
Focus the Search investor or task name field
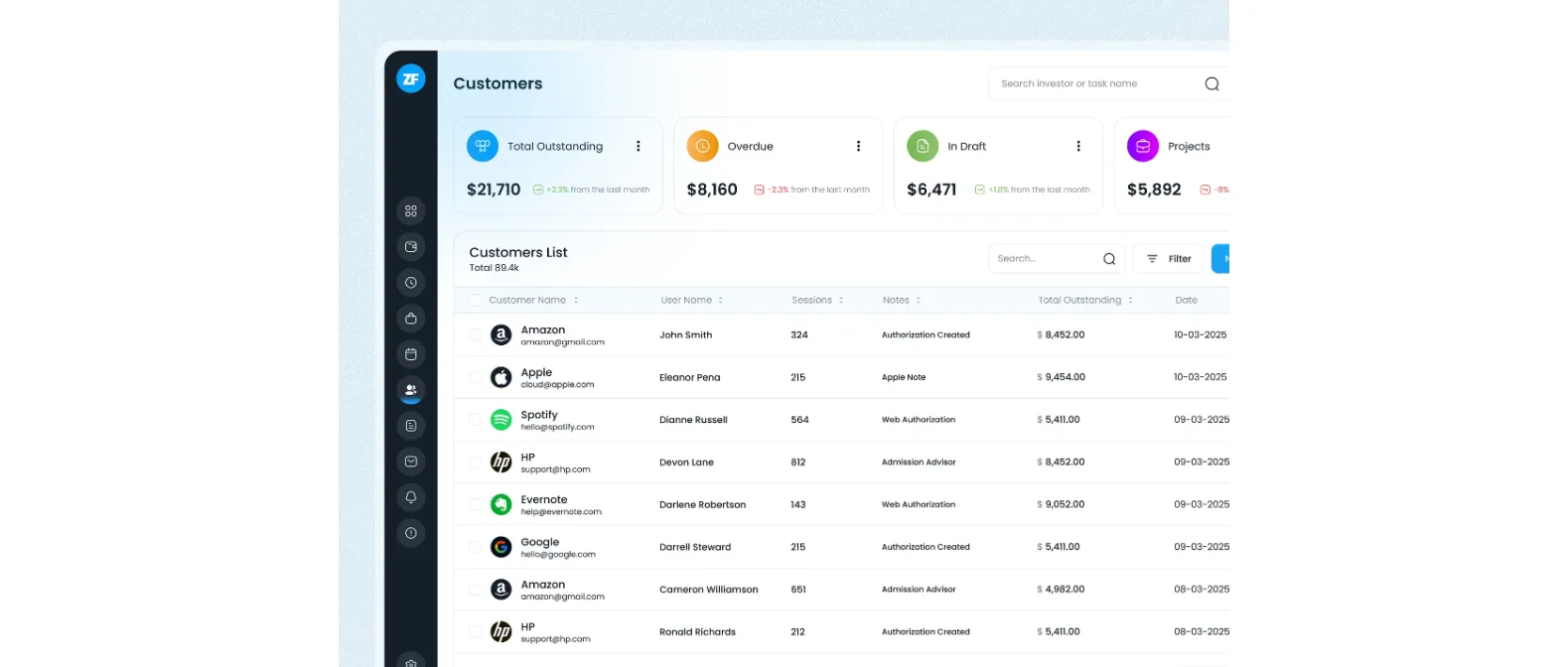point(1097,83)
